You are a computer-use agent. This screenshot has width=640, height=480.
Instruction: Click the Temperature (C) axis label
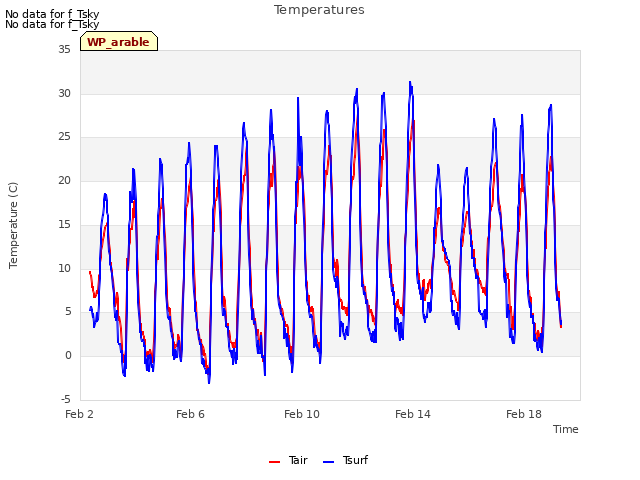tap(13, 225)
